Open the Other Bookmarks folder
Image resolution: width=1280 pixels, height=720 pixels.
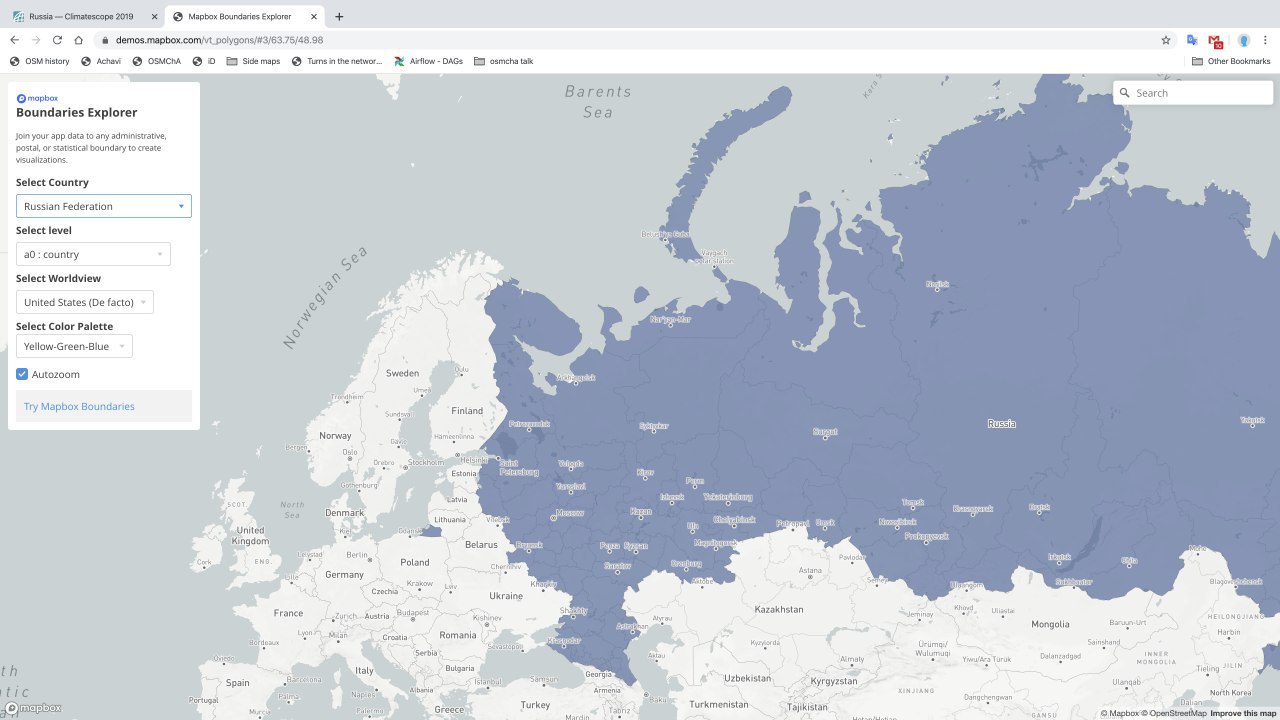click(x=1231, y=61)
